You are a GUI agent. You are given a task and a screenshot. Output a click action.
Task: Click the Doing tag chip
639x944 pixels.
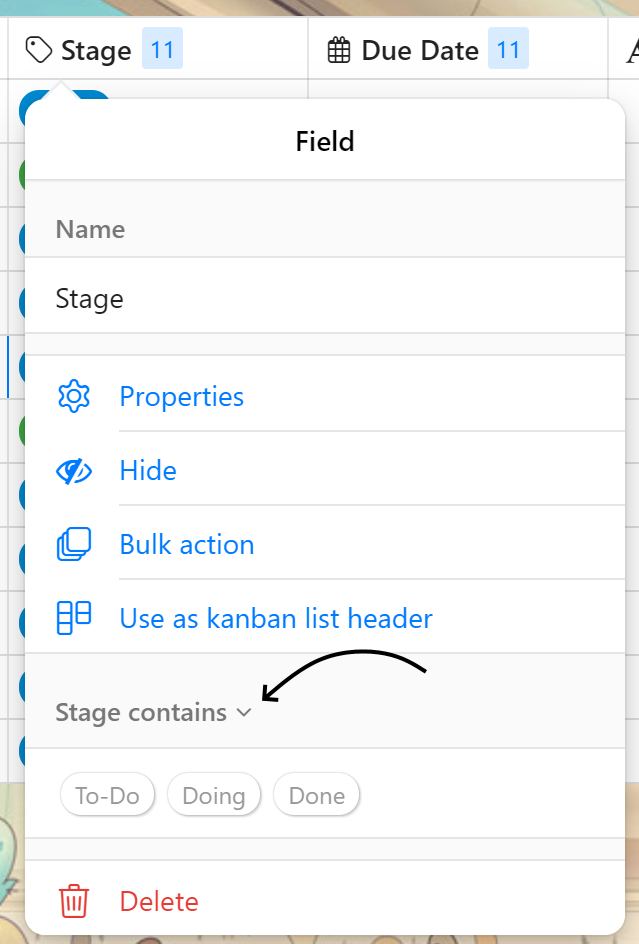[x=214, y=796]
